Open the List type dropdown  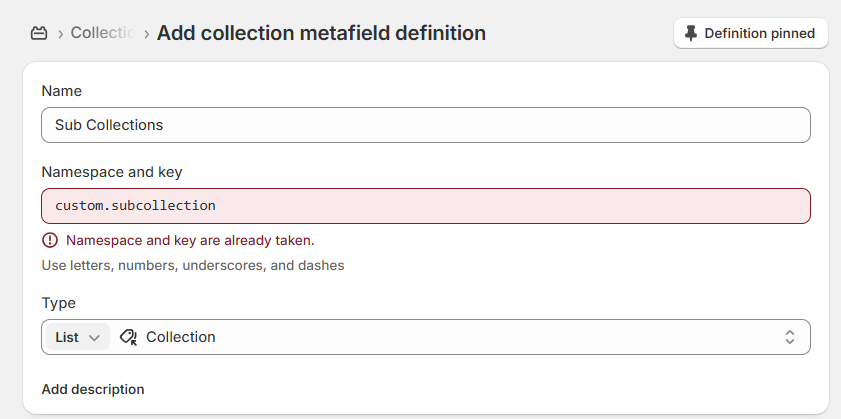click(77, 337)
